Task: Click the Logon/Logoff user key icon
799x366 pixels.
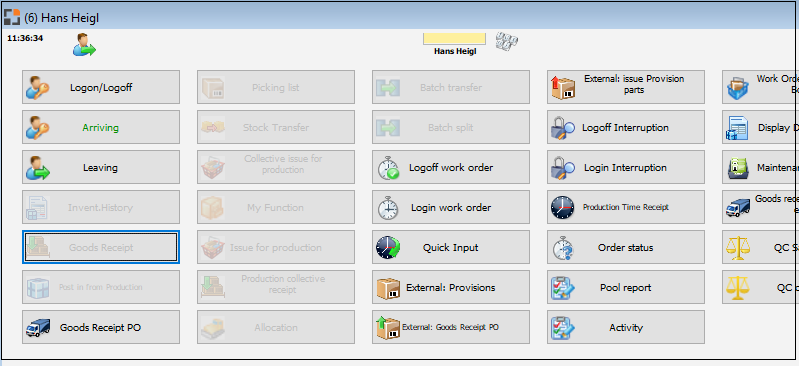Action: pos(38,88)
